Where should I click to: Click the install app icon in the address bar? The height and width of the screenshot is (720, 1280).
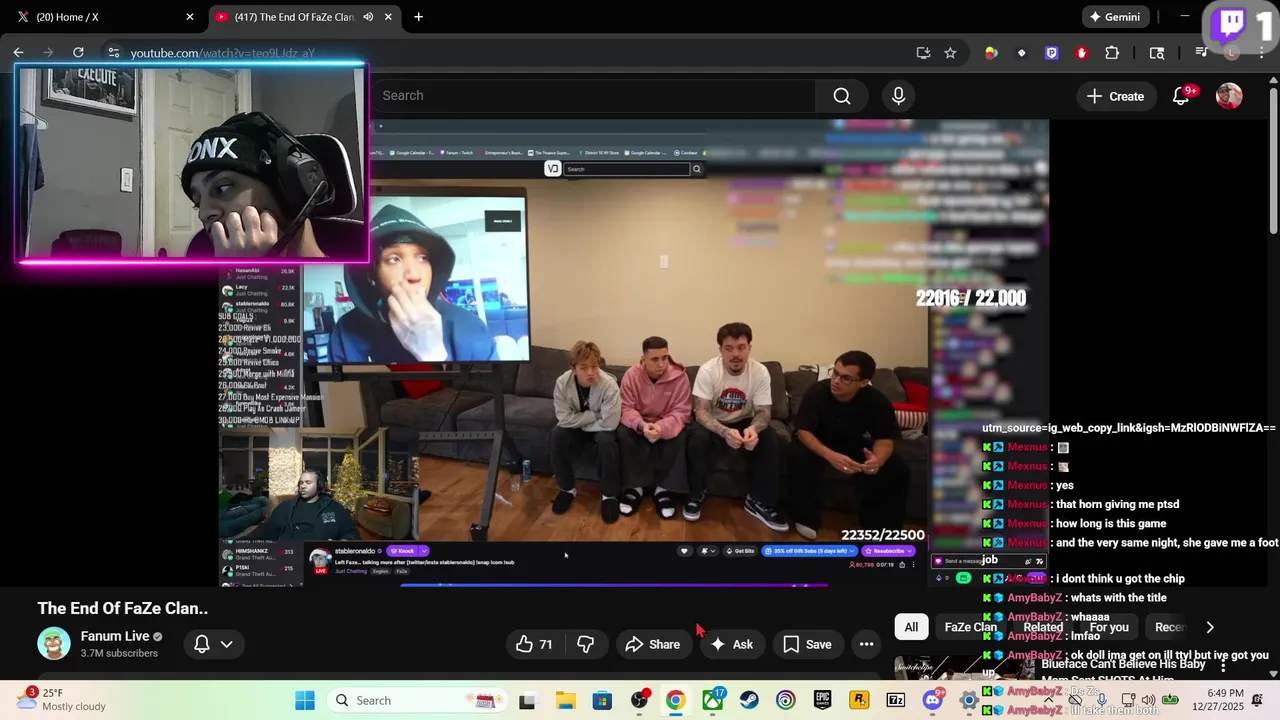(923, 53)
